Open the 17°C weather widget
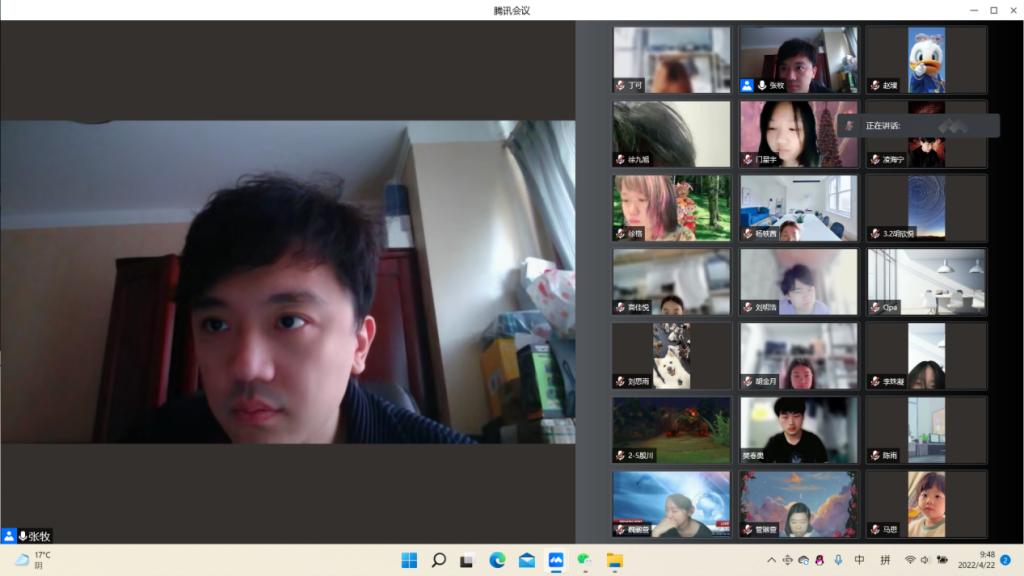1024x576 pixels. pyautogui.click(x=32, y=560)
